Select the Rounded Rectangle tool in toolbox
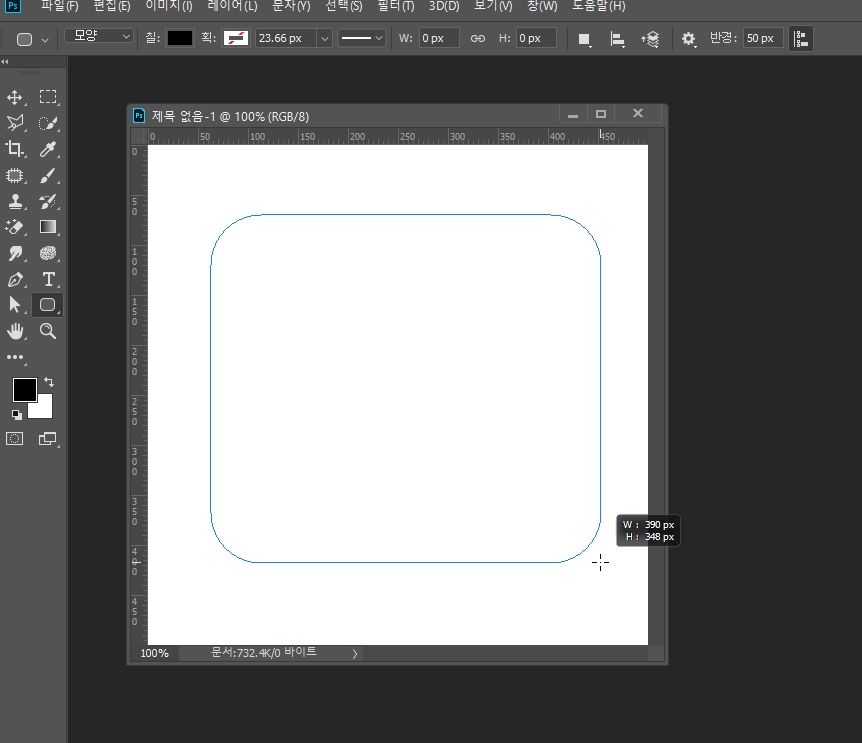862x743 pixels. point(48,305)
